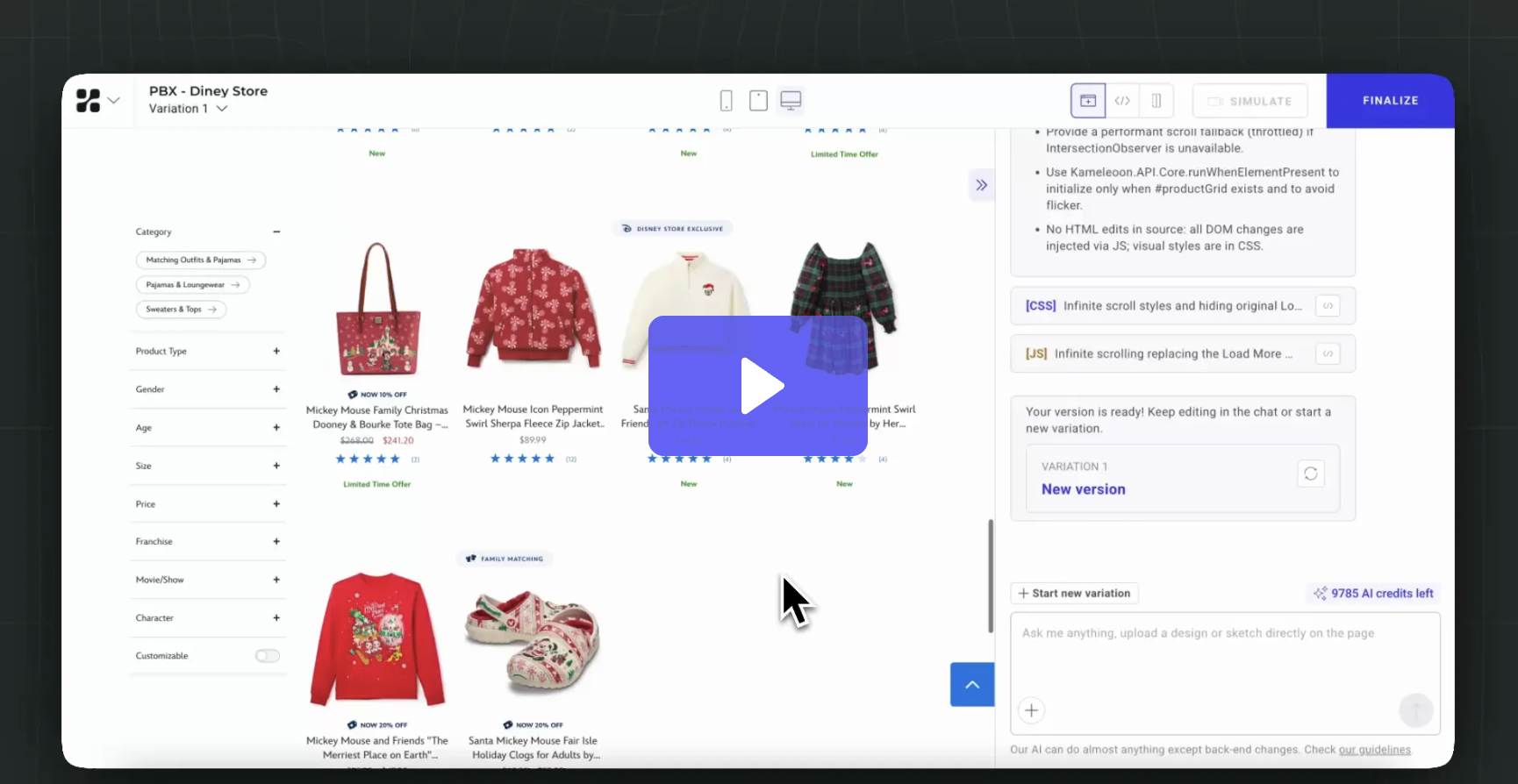
Task: Click the back-to-top arrow button
Action: [972, 685]
